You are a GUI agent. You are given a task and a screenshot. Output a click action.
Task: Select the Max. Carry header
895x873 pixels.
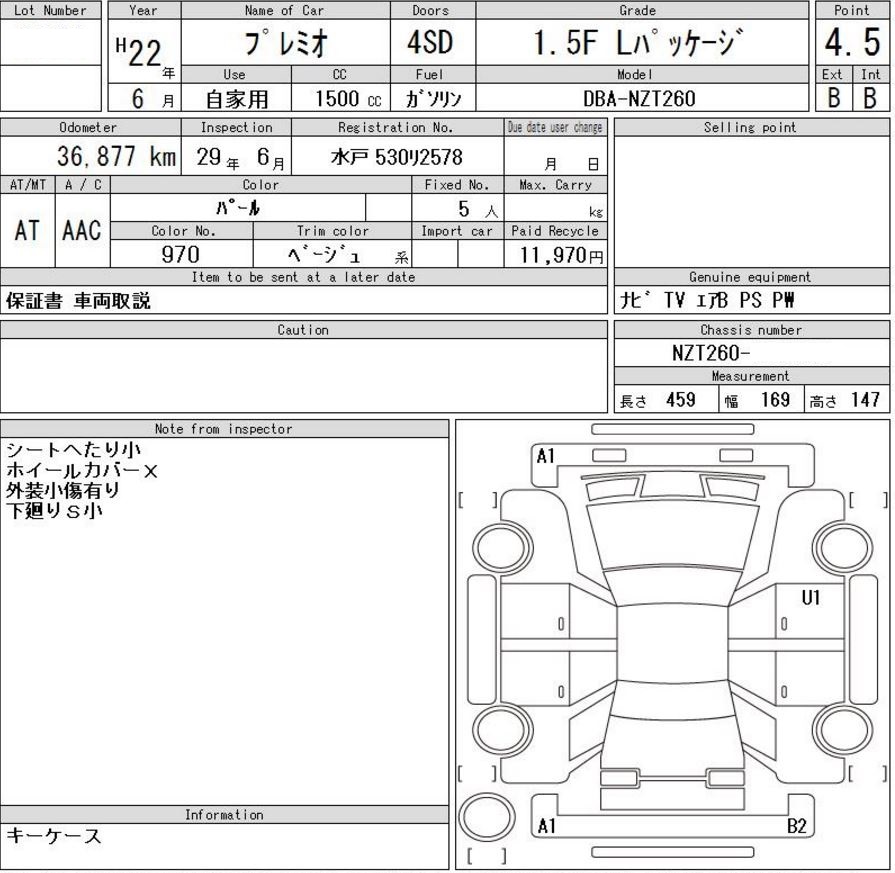[x=555, y=184]
